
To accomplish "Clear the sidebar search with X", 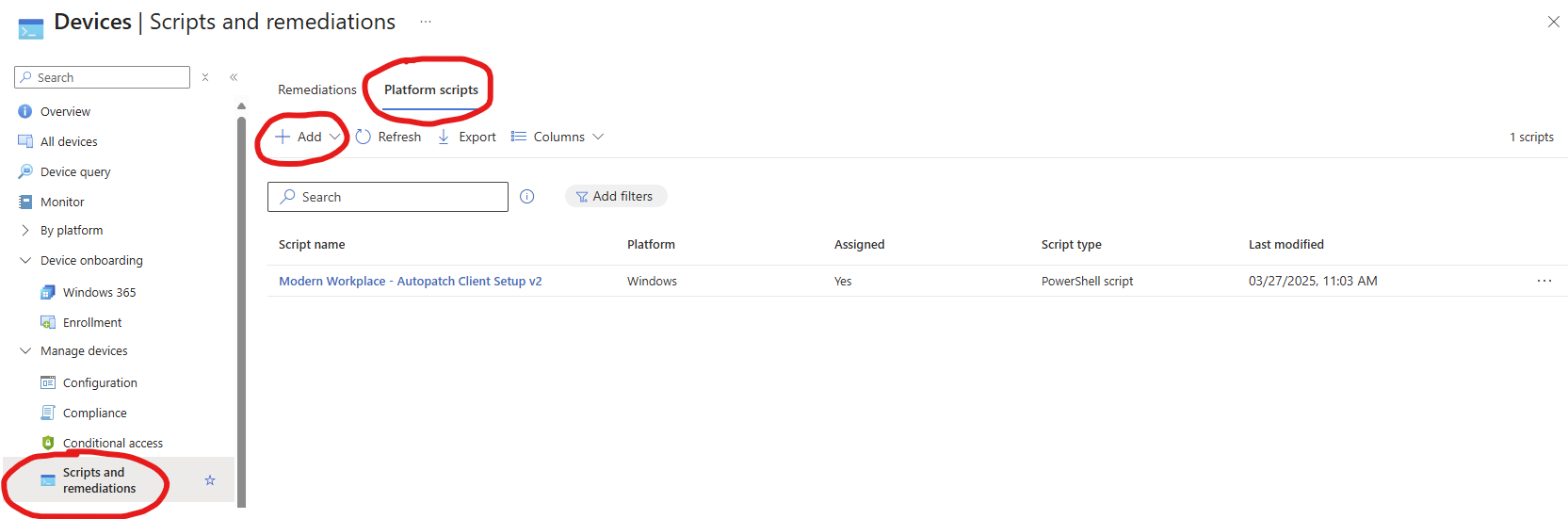I will click(x=205, y=77).
